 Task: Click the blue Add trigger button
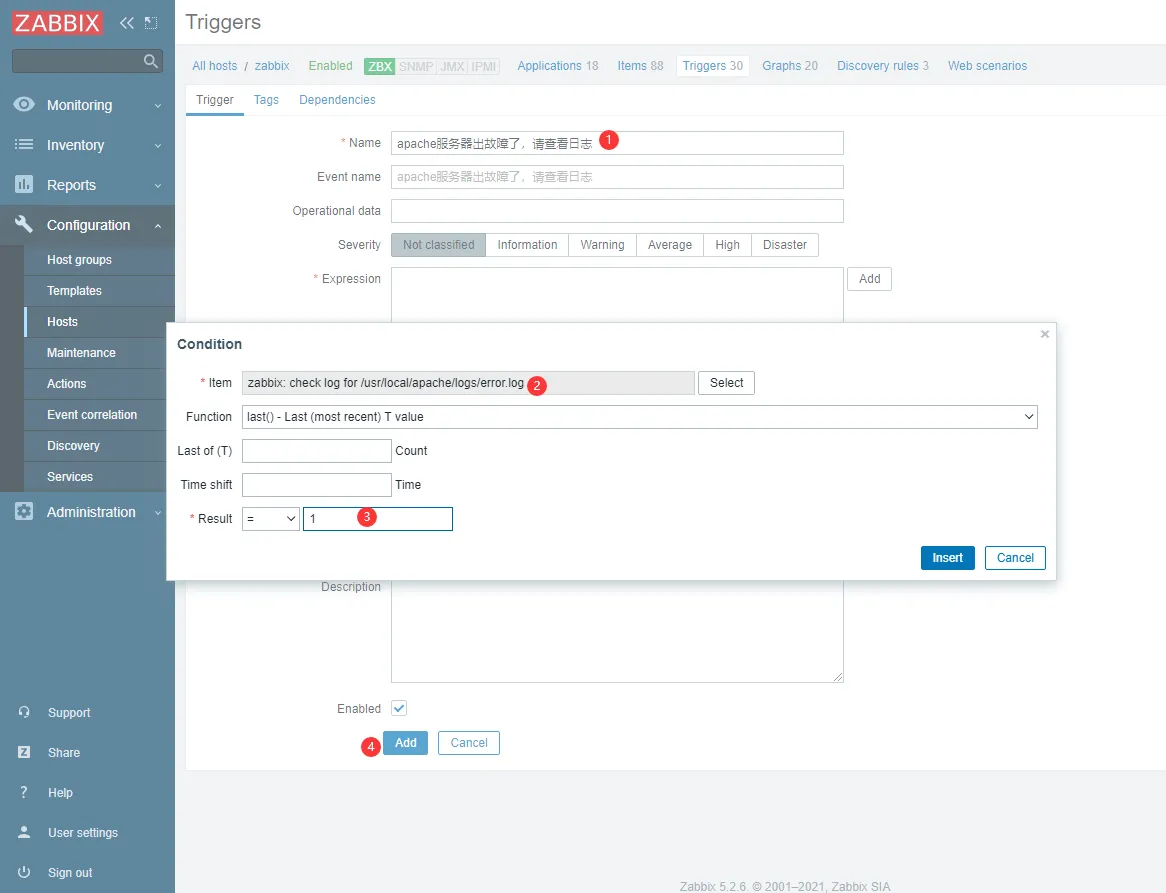(x=405, y=743)
